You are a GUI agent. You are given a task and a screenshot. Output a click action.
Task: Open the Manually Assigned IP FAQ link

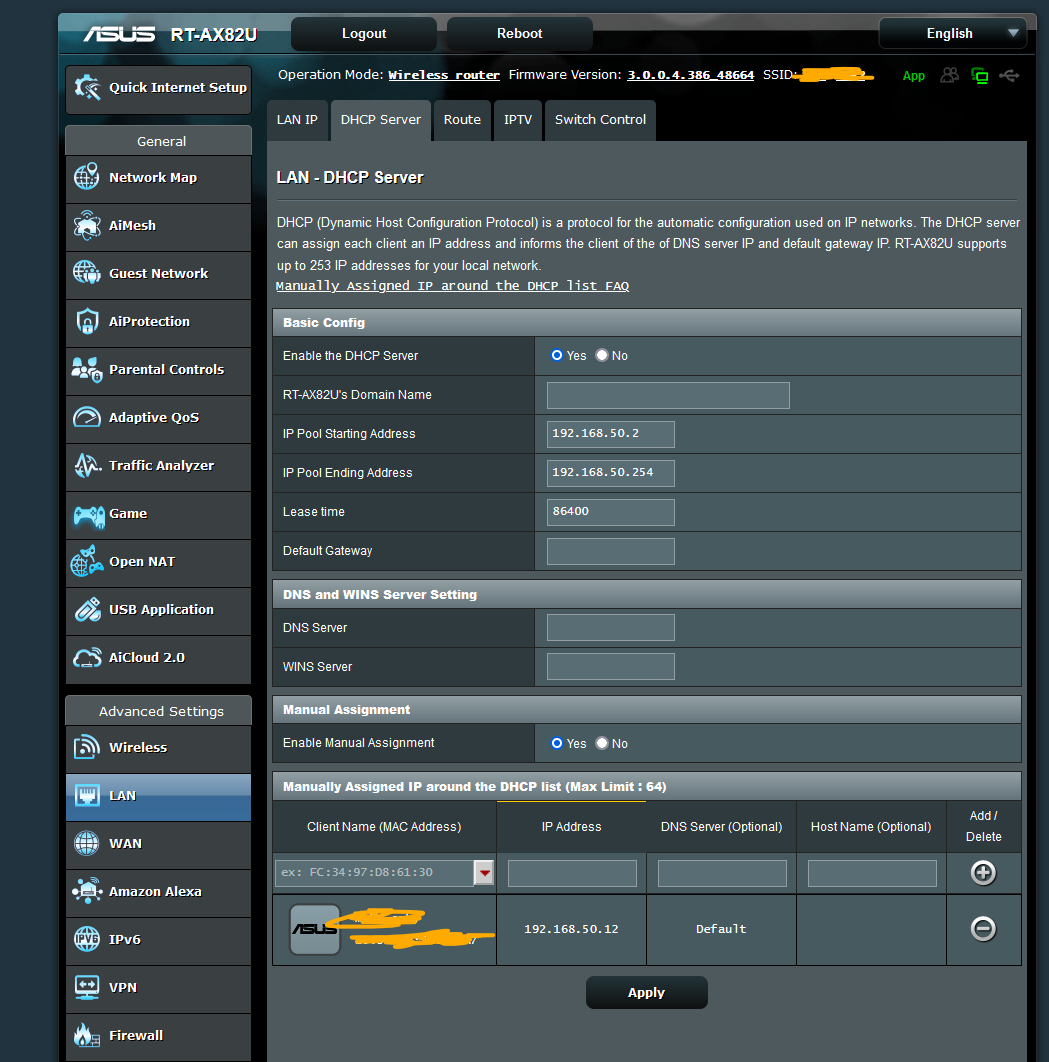[452, 286]
